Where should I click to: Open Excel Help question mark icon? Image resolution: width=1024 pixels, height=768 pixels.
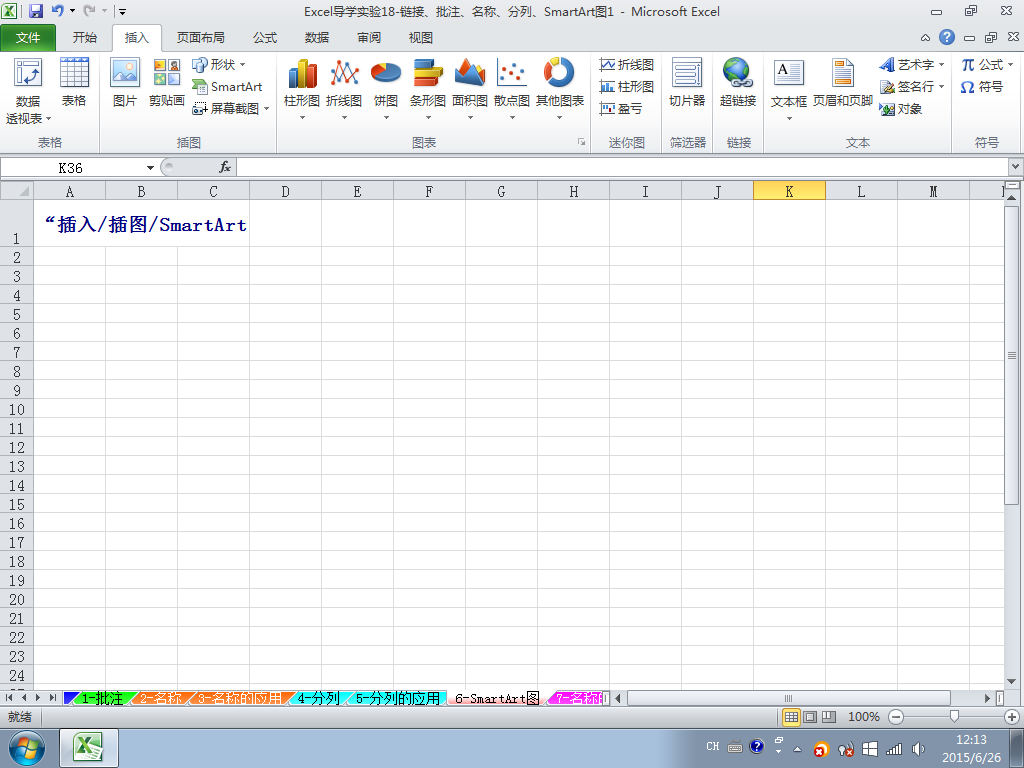[x=947, y=37]
